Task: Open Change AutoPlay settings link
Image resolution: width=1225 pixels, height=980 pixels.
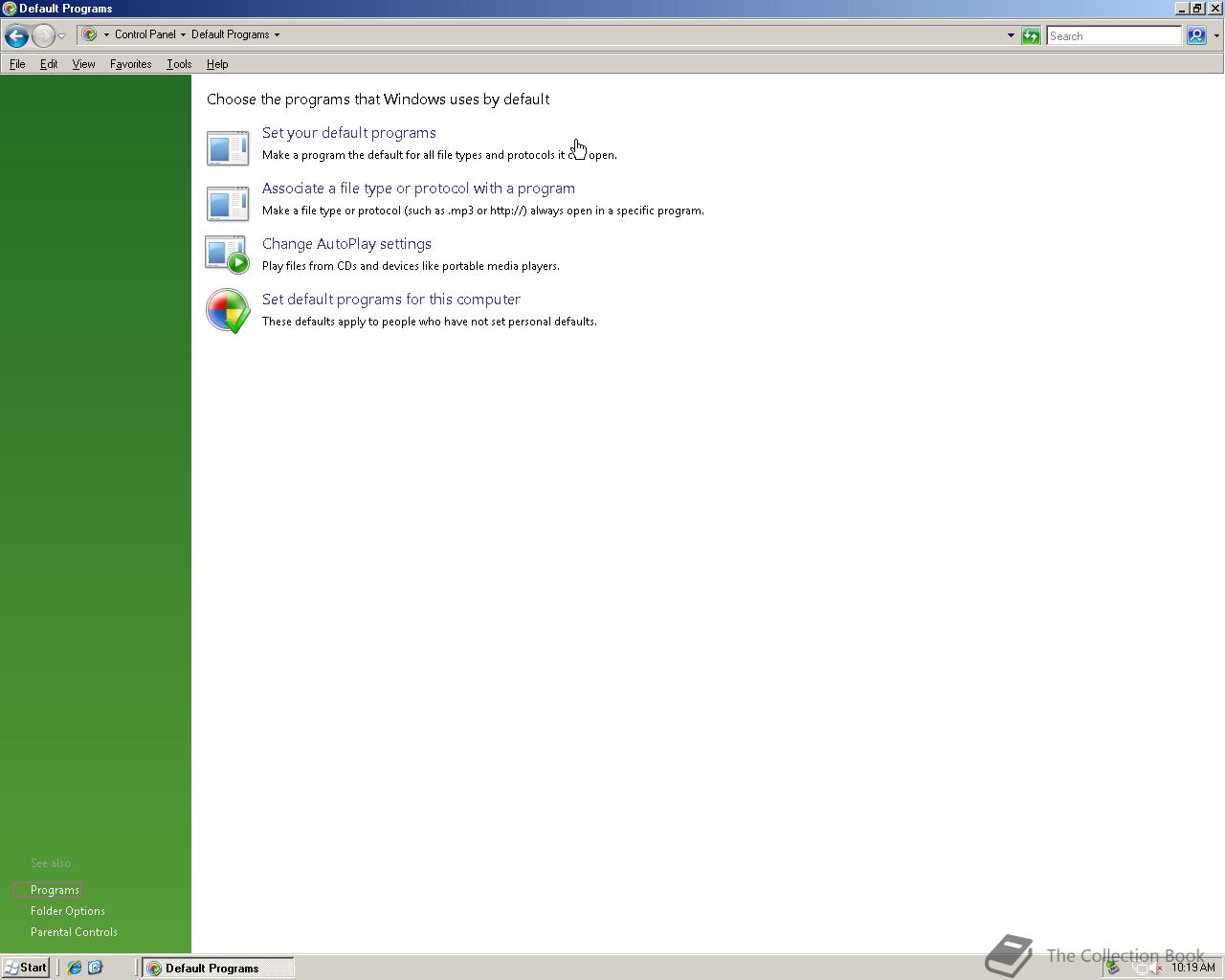Action: point(346,244)
